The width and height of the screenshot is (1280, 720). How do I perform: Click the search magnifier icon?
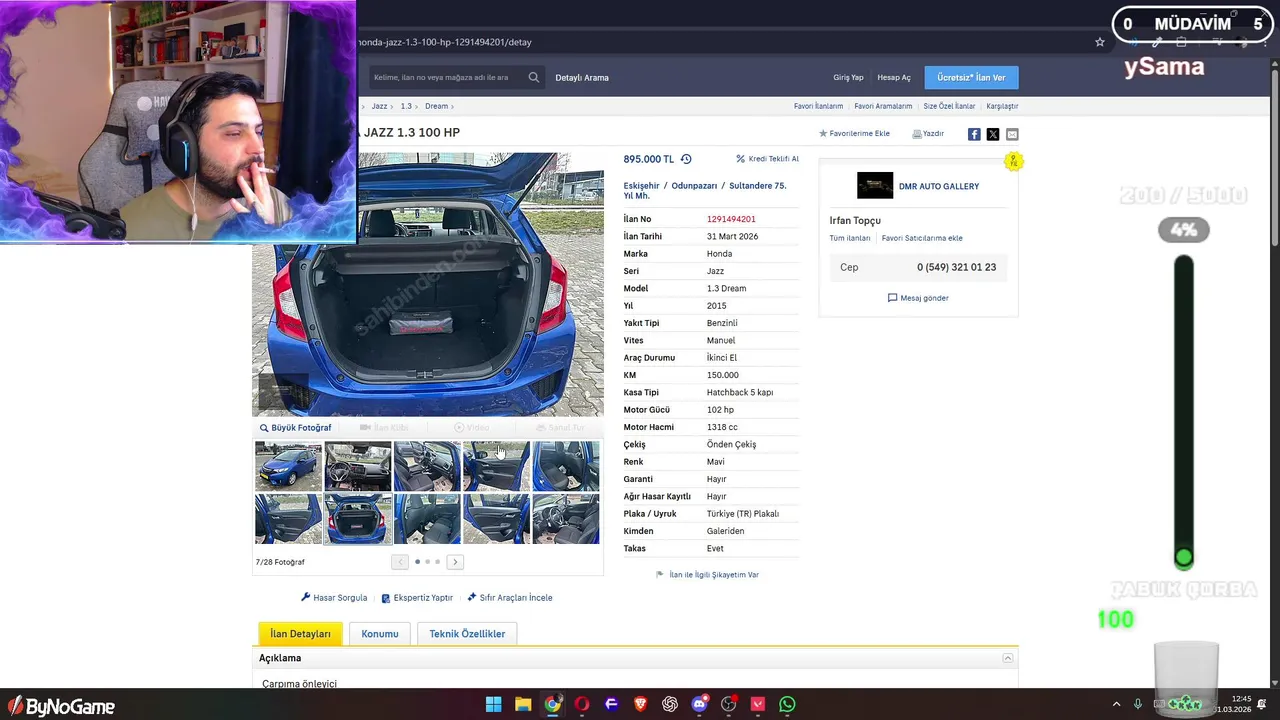click(x=534, y=77)
